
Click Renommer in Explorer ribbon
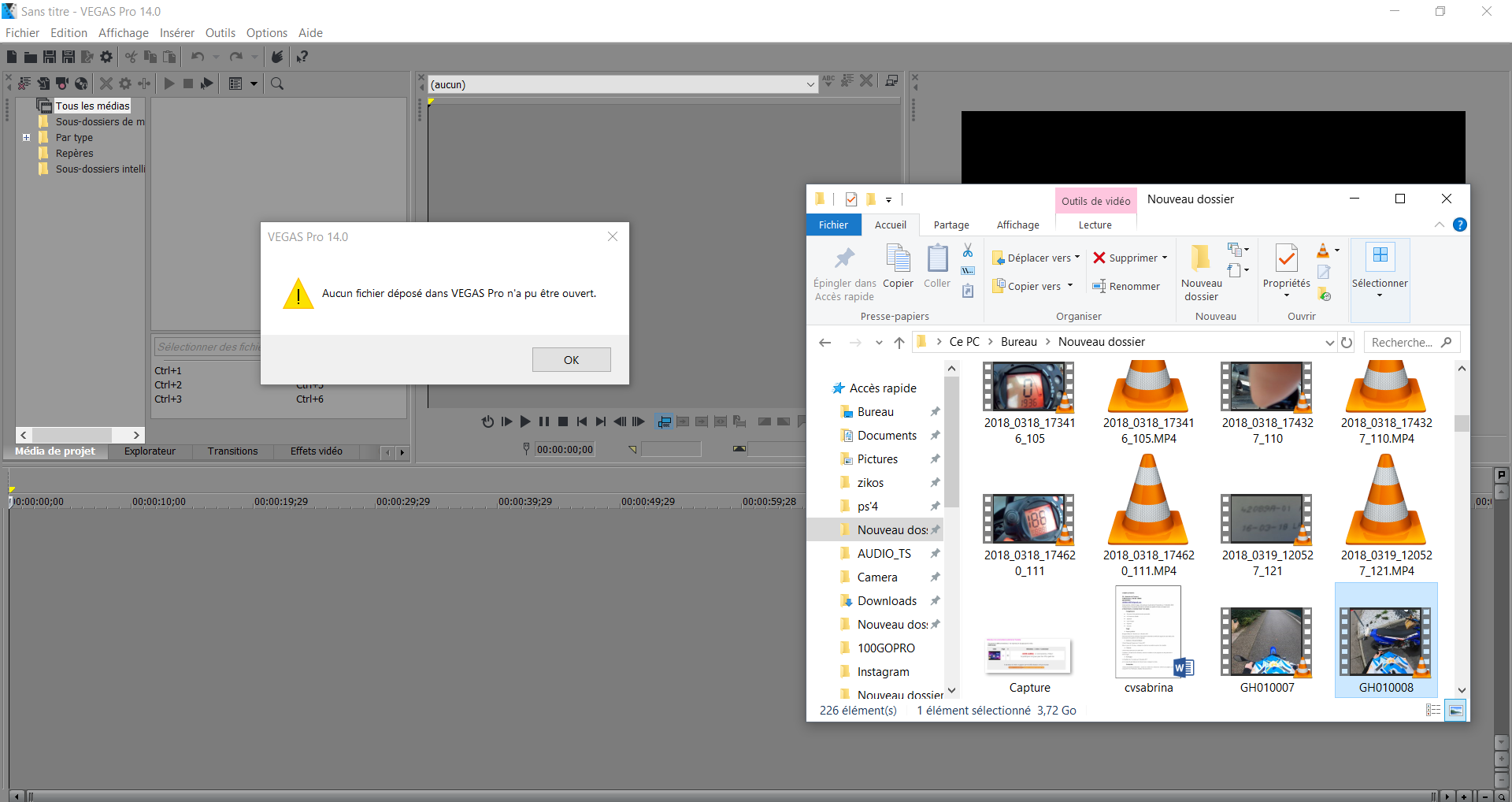pyautogui.click(x=1126, y=286)
